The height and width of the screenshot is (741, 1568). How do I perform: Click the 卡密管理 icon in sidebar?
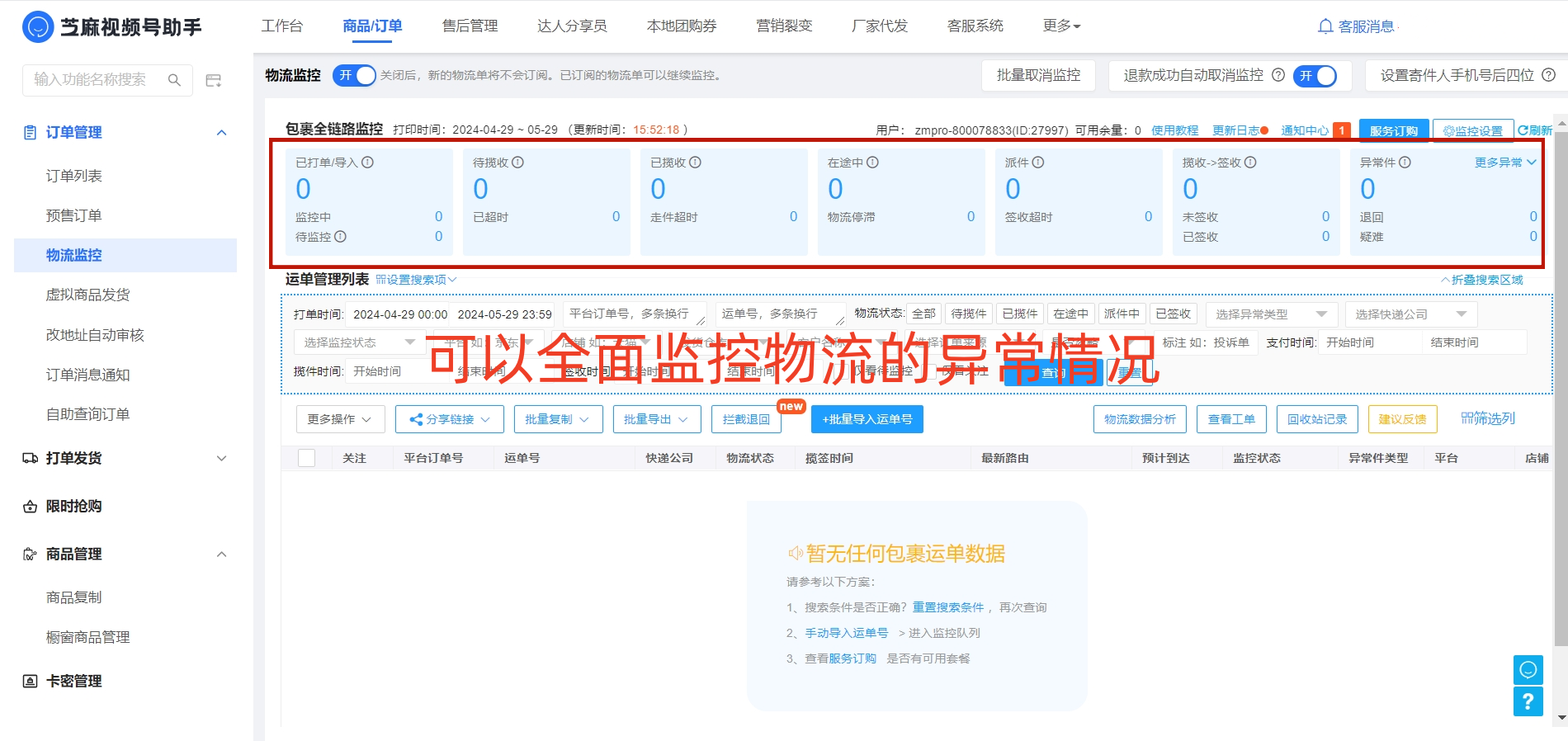31,682
